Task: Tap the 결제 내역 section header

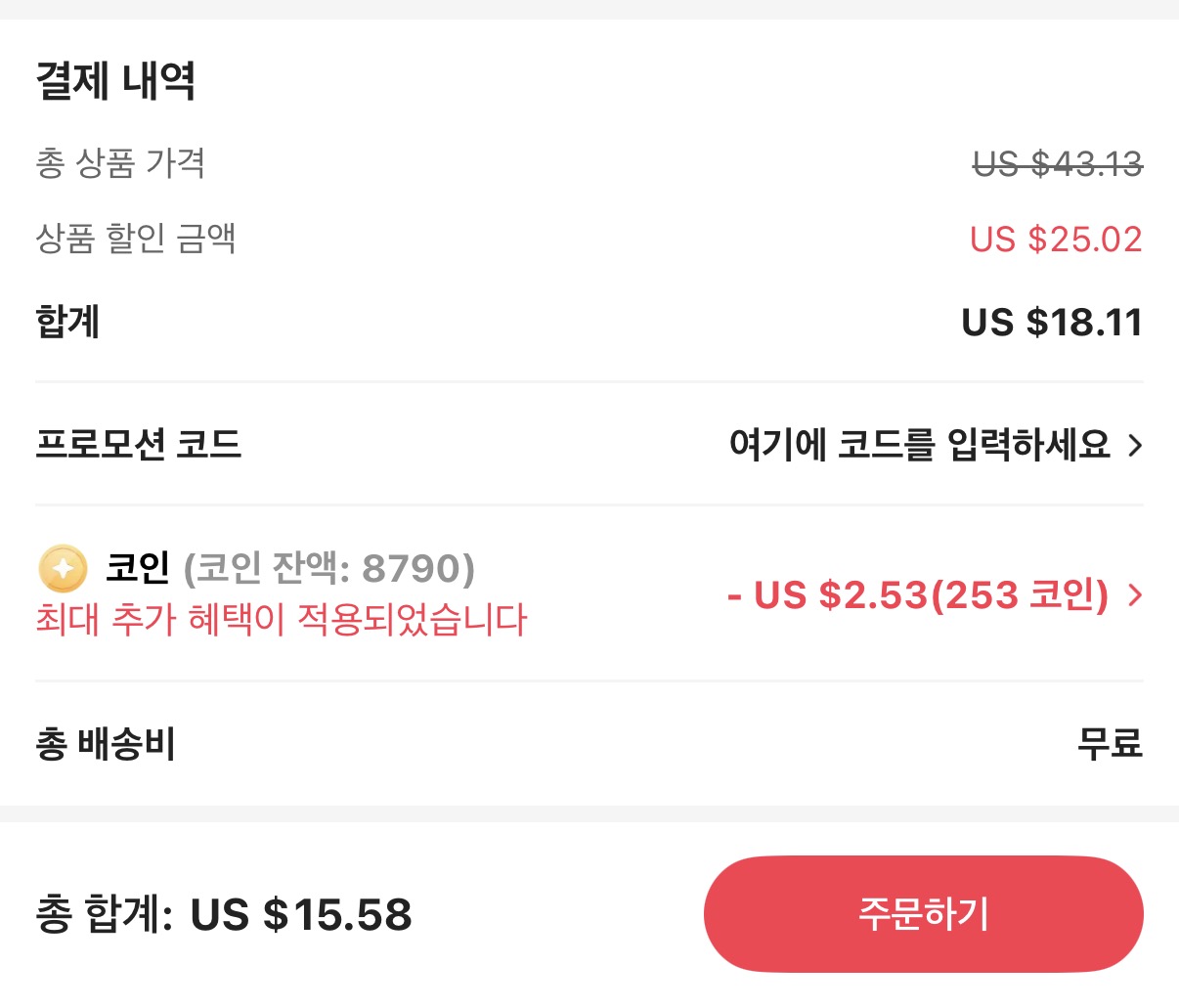Action: pyautogui.click(x=115, y=82)
